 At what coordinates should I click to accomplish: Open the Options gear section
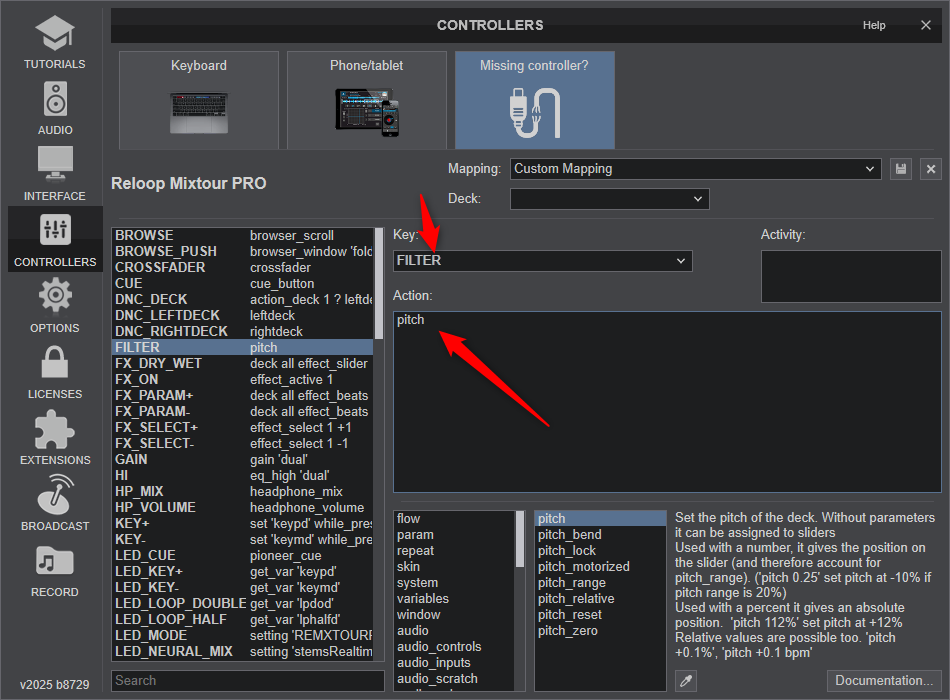click(x=55, y=306)
